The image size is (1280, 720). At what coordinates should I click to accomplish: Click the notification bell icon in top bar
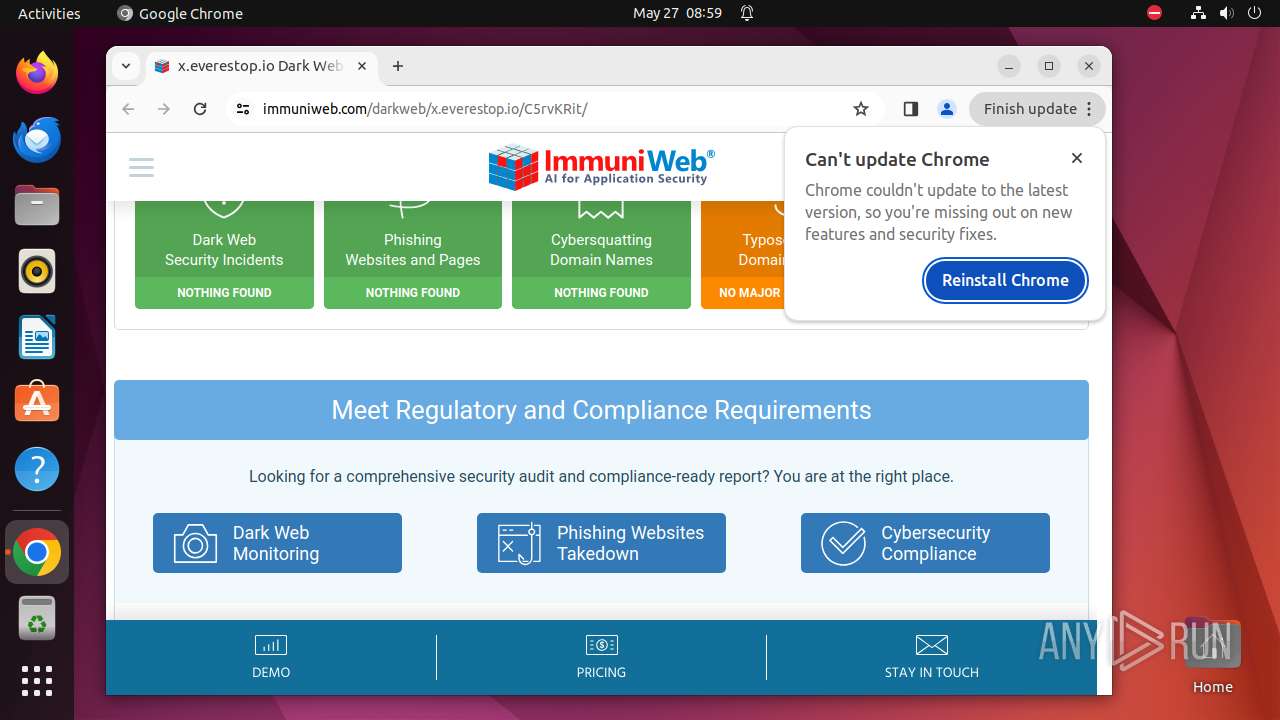pos(747,13)
